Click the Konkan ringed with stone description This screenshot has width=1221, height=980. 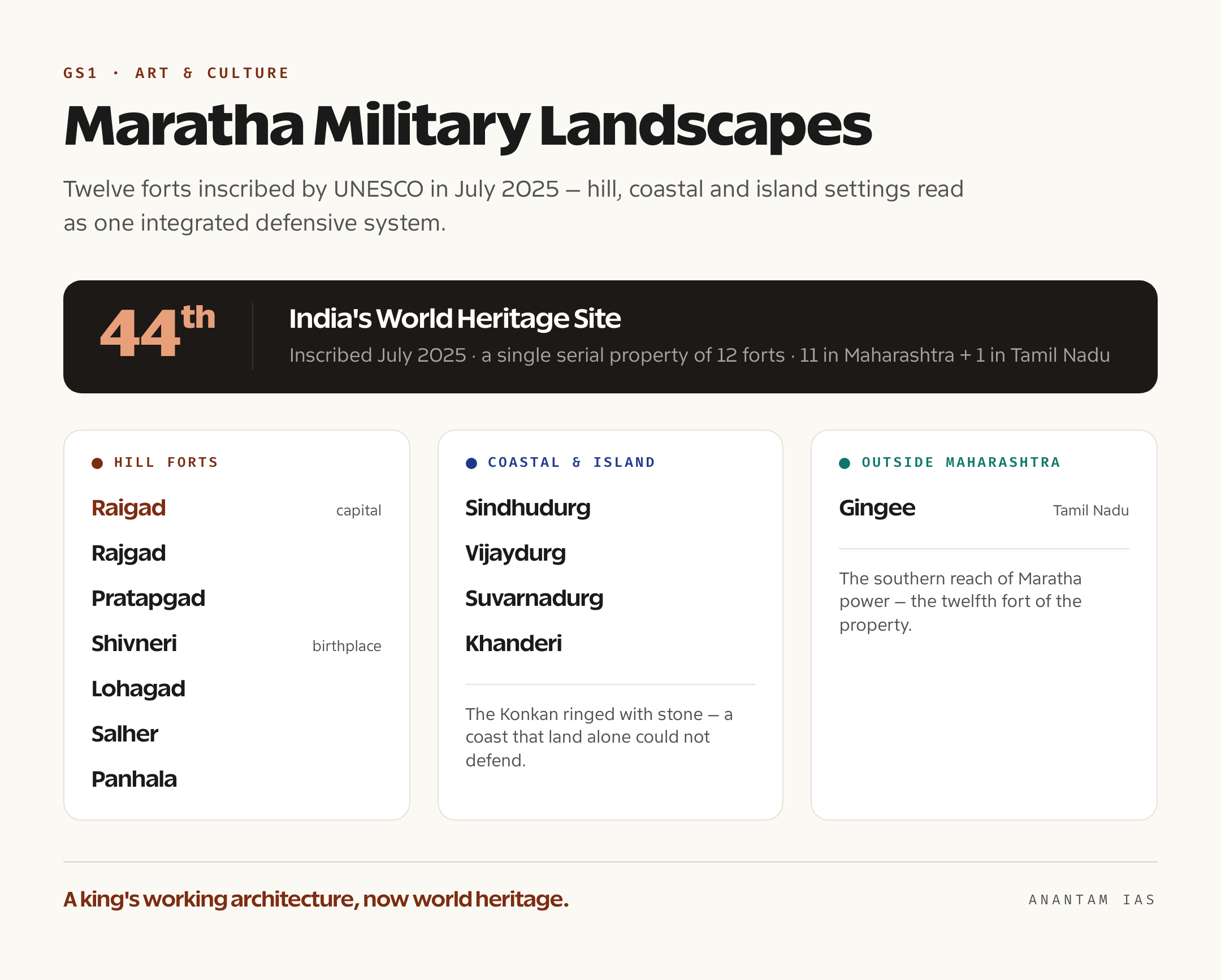[x=599, y=737]
